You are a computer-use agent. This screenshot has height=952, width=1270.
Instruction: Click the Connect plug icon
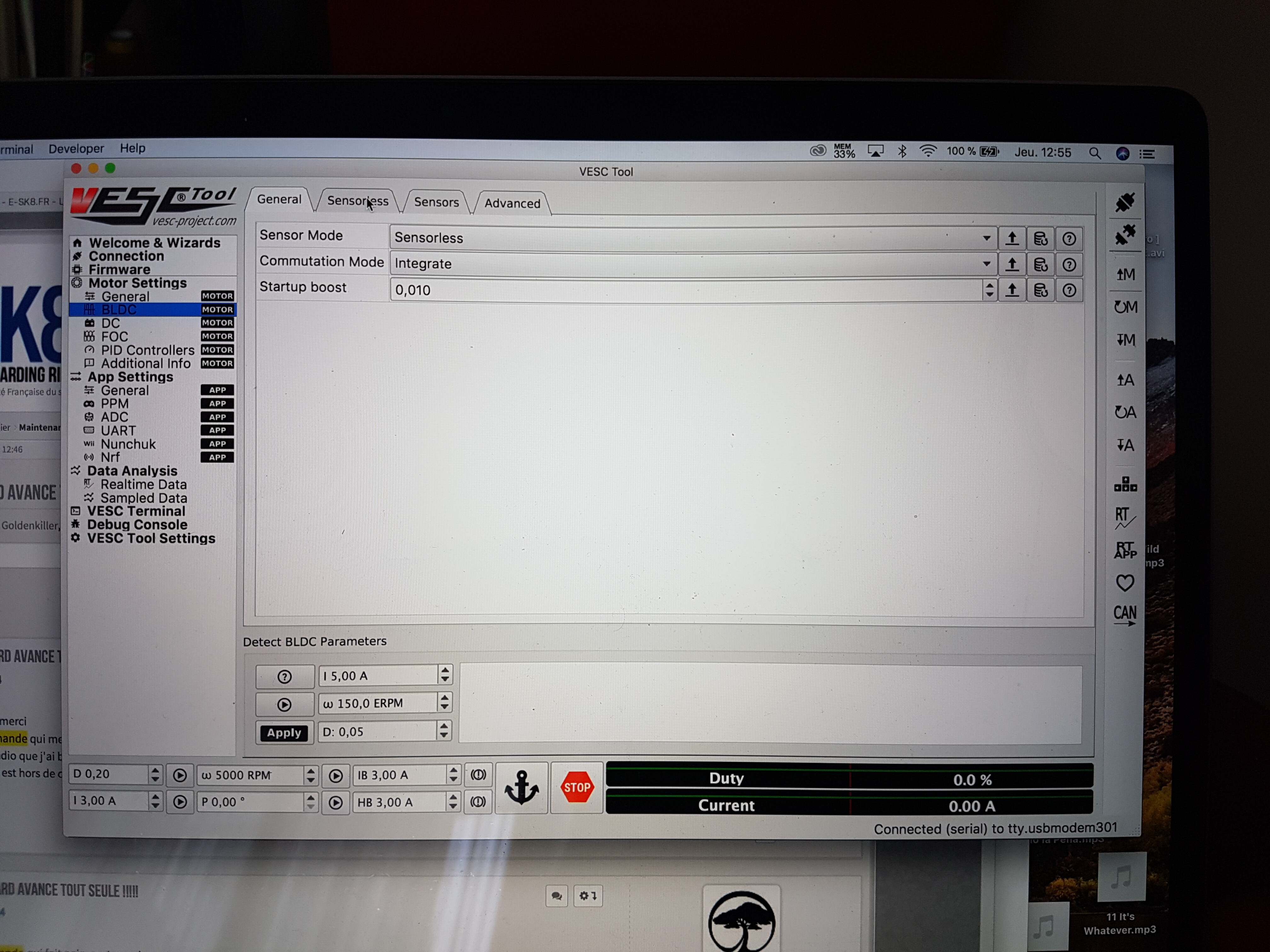click(x=1124, y=202)
